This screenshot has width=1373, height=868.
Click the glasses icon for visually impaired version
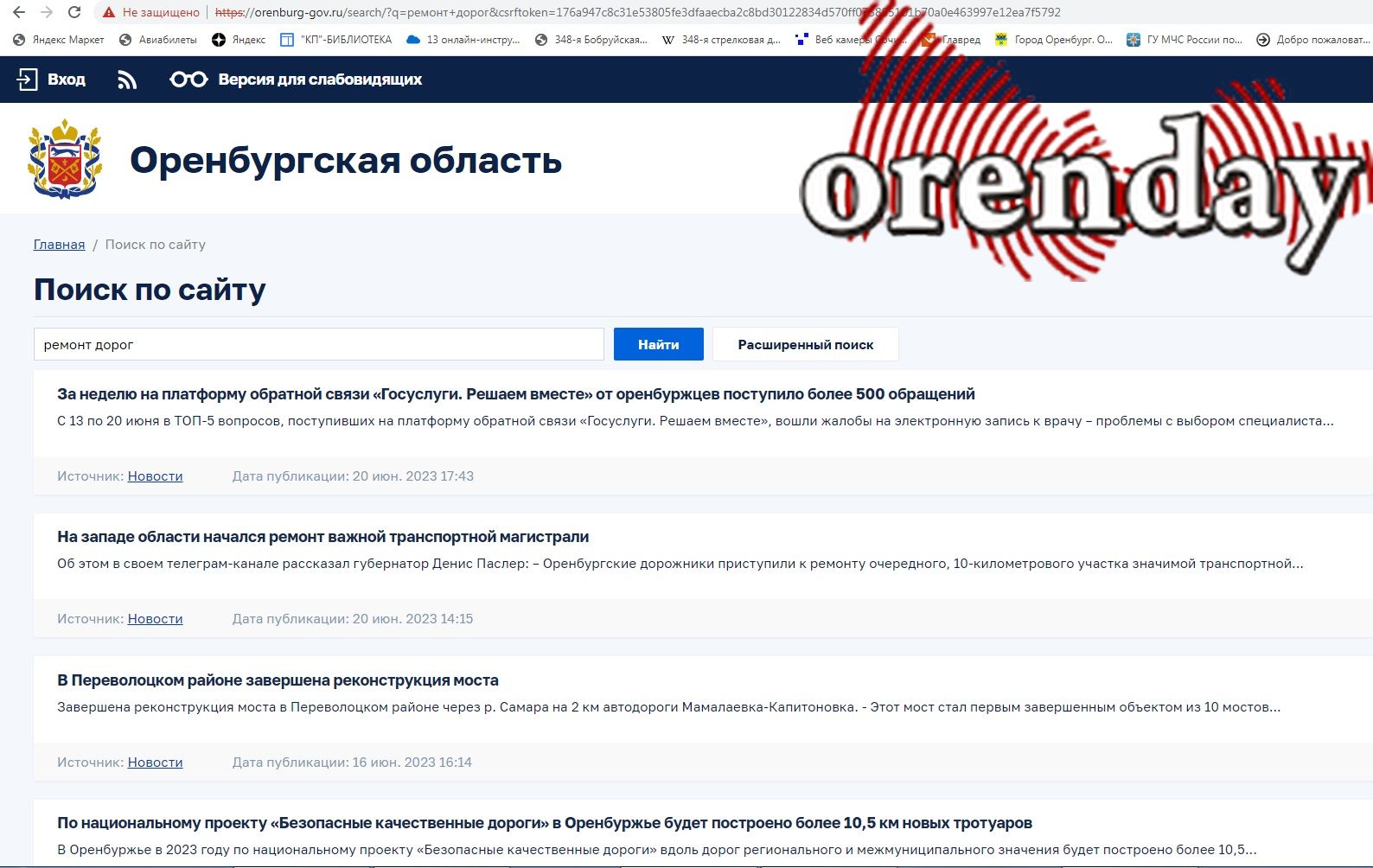pyautogui.click(x=188, y=80)
